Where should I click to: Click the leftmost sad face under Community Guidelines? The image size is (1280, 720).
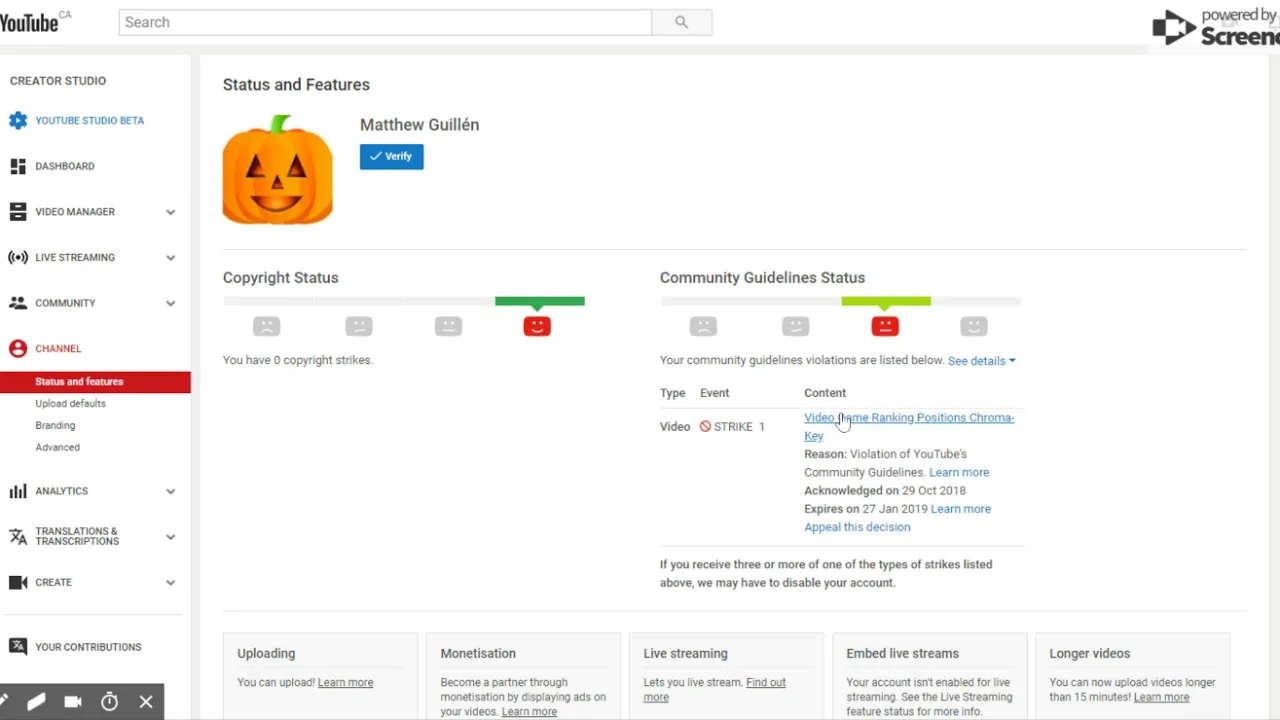(703, 326)
